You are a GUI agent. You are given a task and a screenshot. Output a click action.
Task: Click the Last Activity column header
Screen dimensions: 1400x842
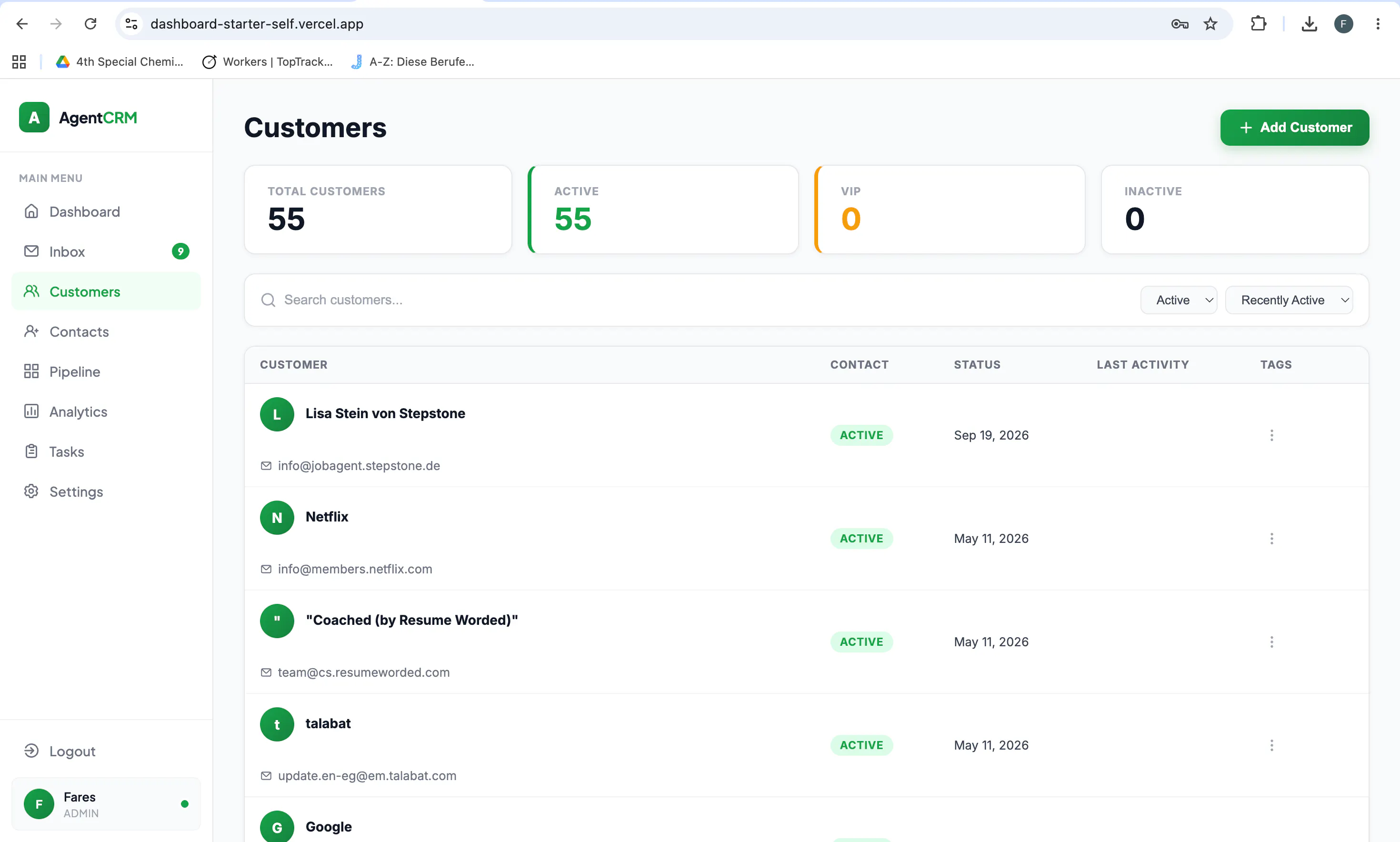pyautogui.click(x=1142, y=365)
